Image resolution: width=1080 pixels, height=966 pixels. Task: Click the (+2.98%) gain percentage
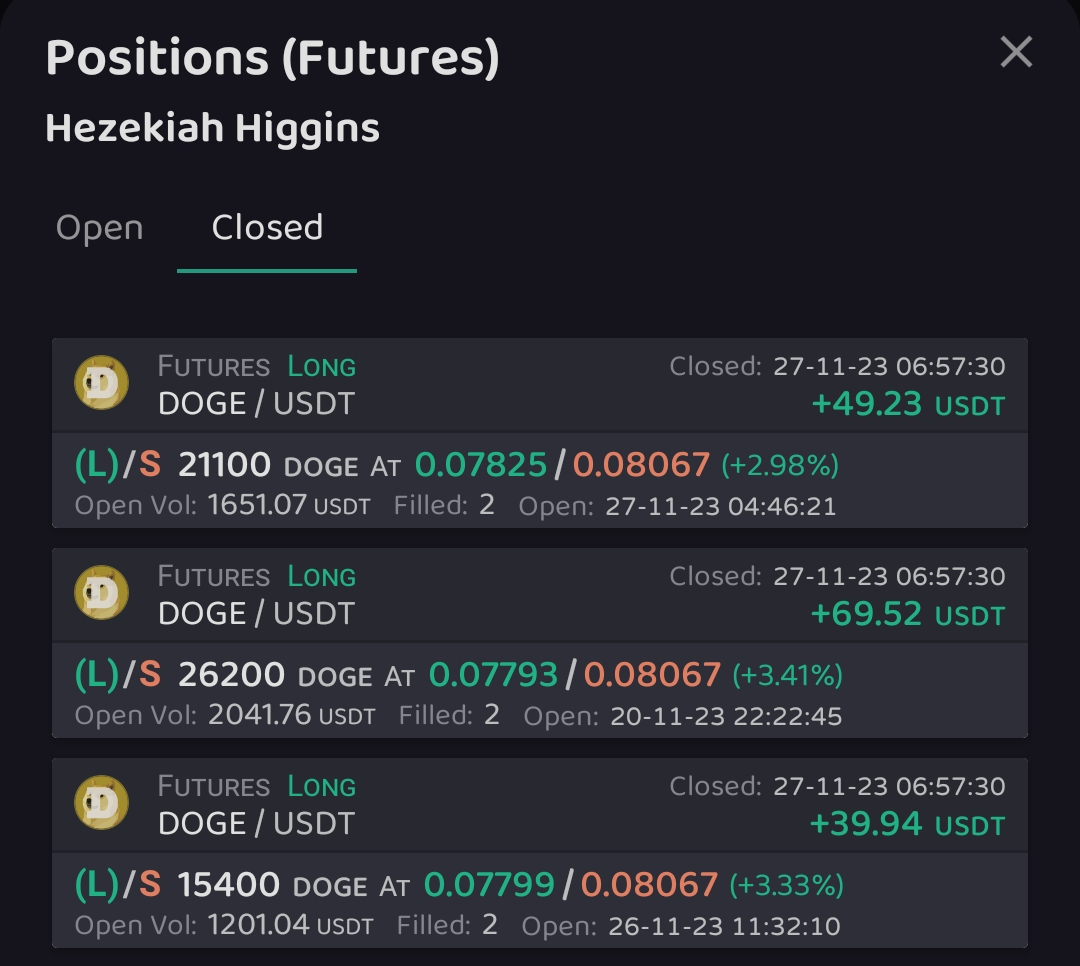click(x=779, y=465)
